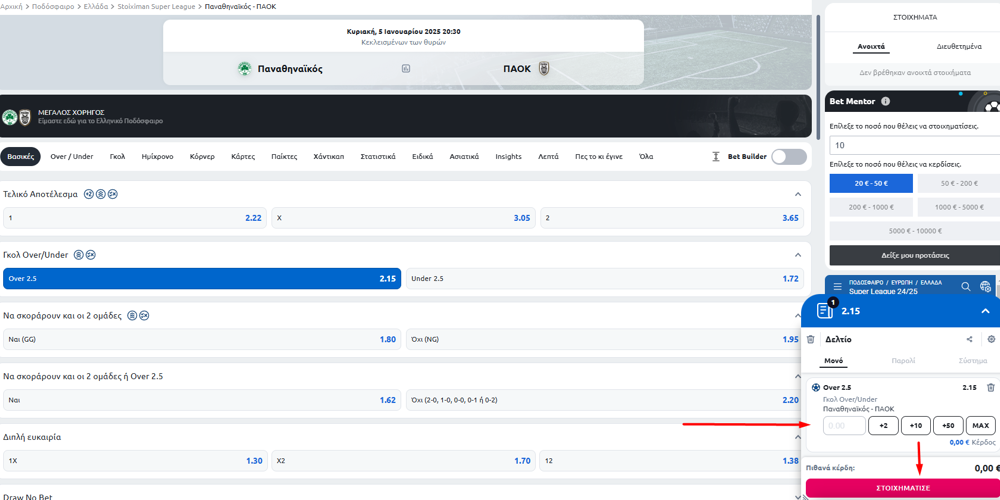Click the PAOK team crest icon

(544, 69)
